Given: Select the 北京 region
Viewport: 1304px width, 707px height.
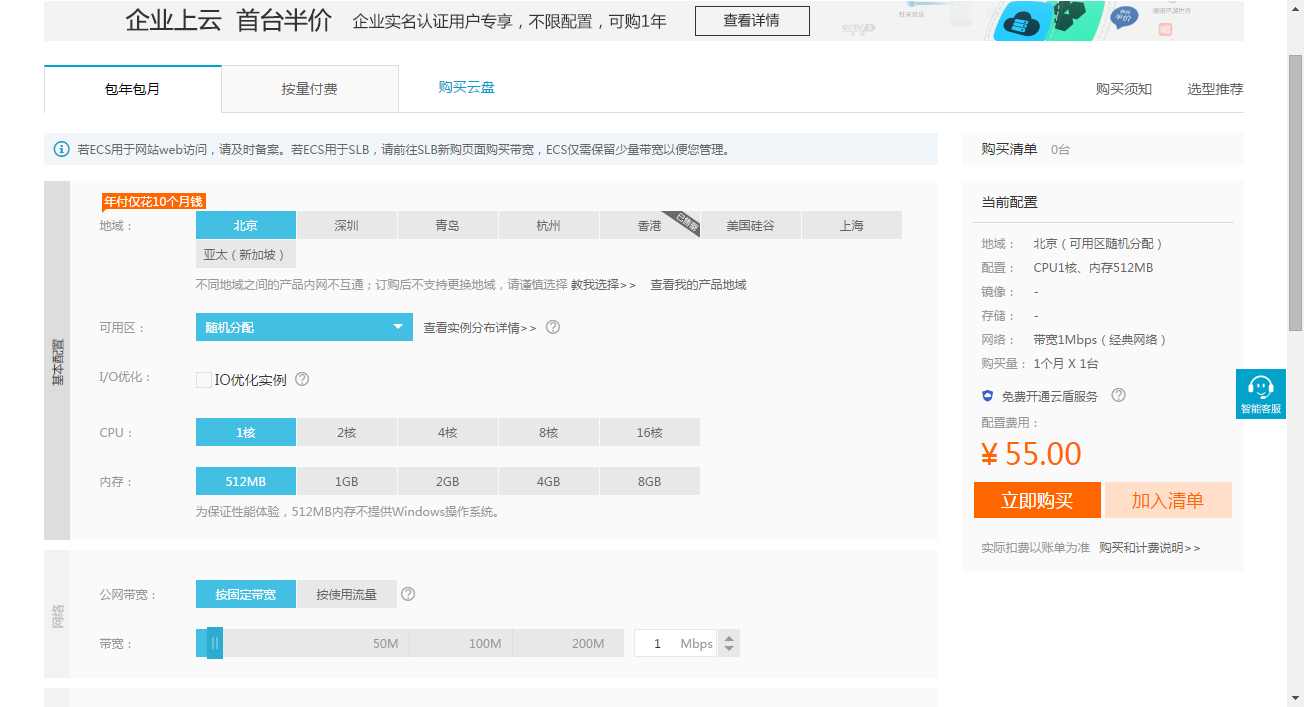Looking at the screenshot, I should click(x=246, y=225).
